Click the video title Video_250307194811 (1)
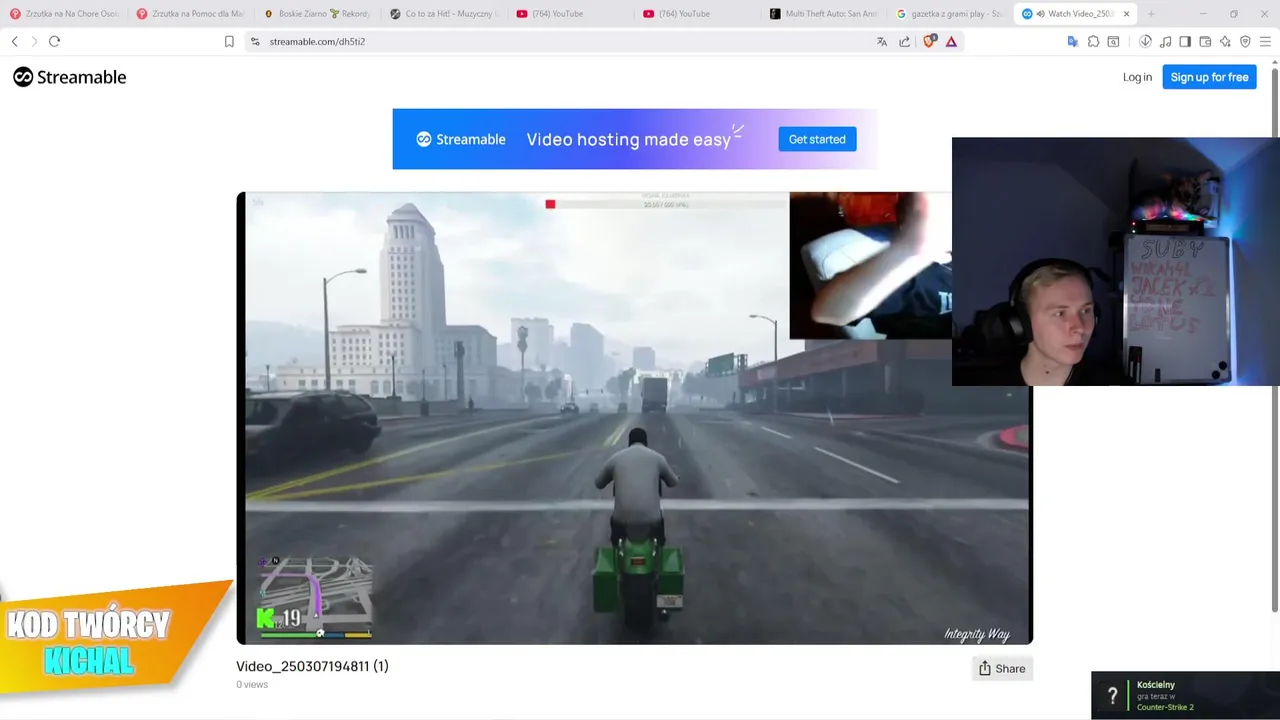This screenshot has height=720, width=1280. tap(312, 666)
